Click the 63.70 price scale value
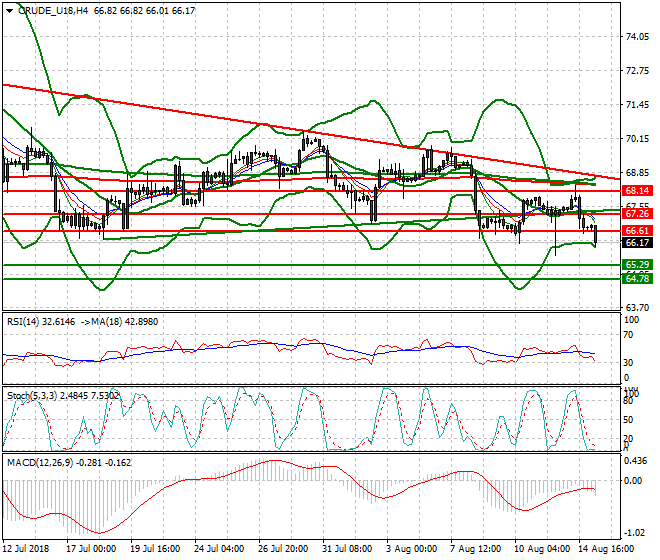Viewport: 660px width, 560px height. [x=638, y=308]
